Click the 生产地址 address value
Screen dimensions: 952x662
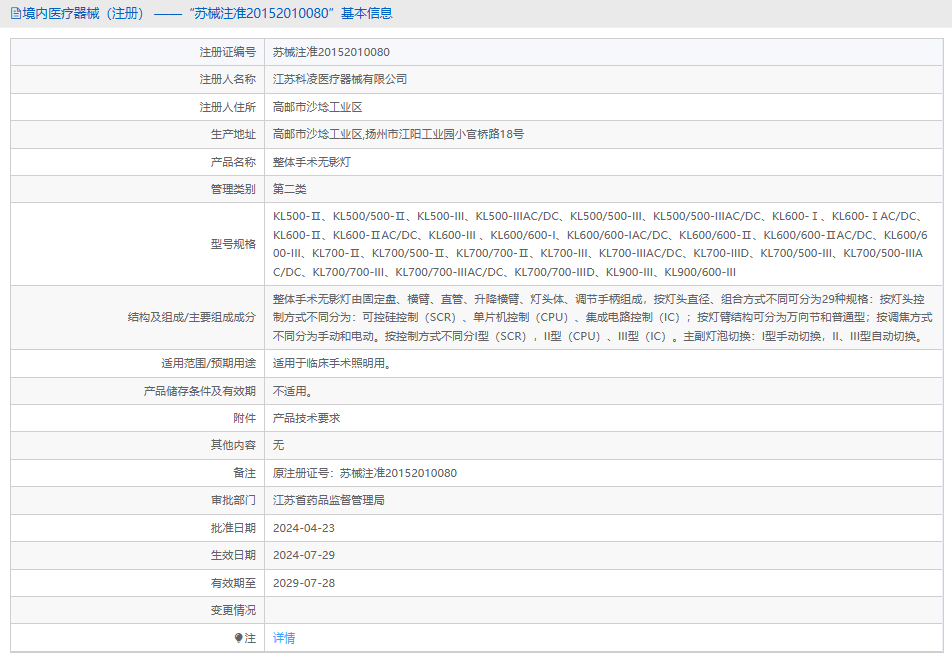[x=398, y=134]
